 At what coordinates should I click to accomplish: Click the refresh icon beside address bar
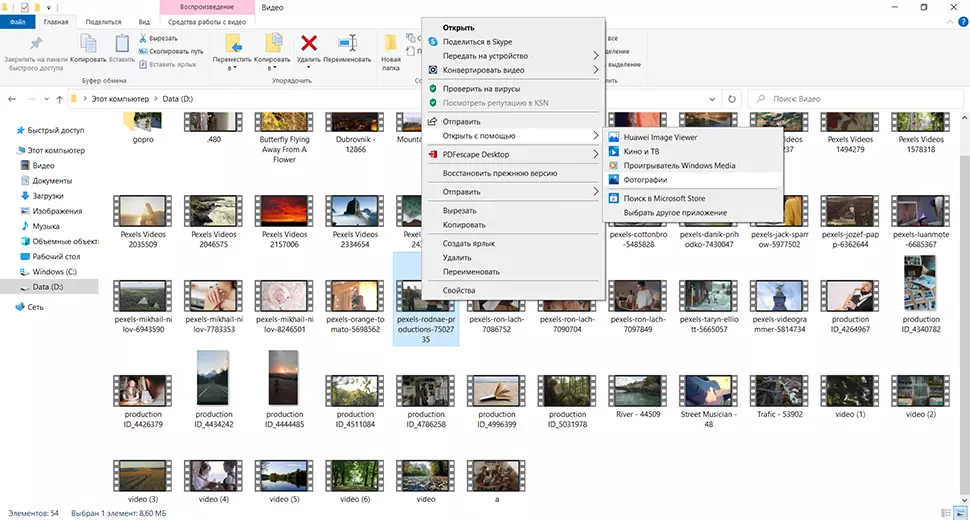(x=732, y=99)
